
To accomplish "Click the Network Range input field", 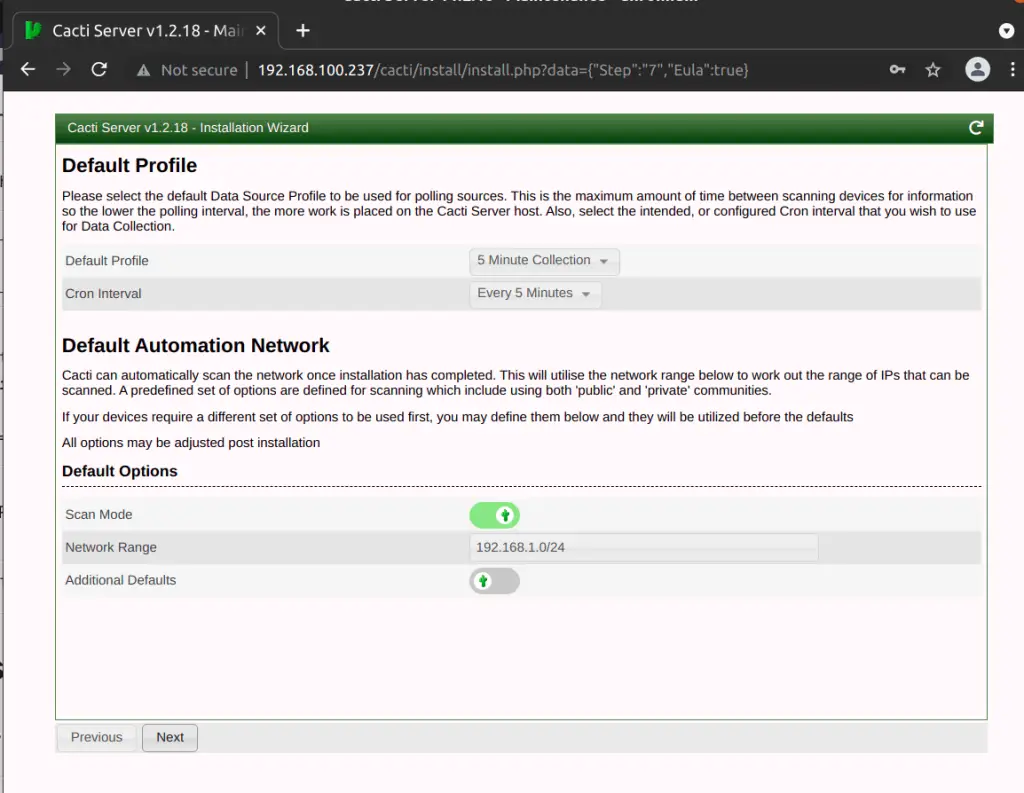I will pyautogui.click(x=643, y=547).
